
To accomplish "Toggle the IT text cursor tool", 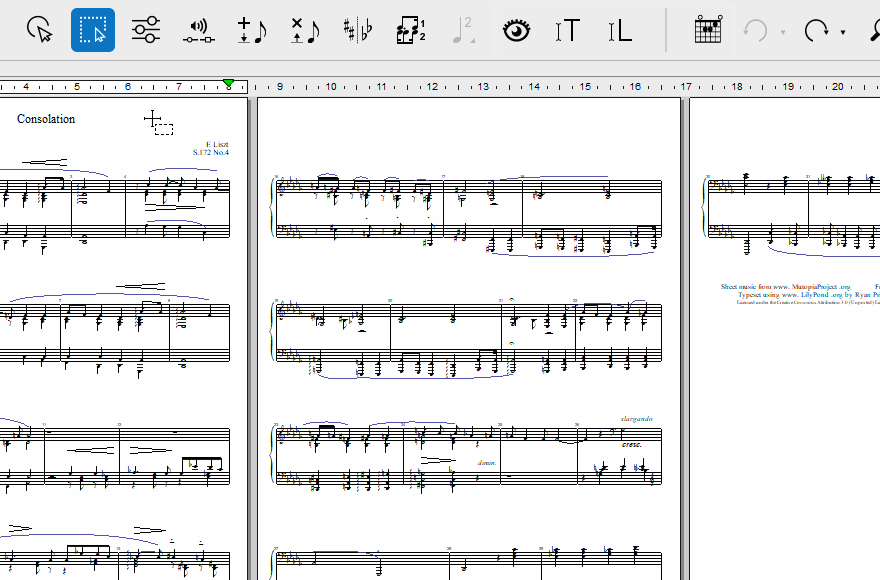I will [568, 30].
